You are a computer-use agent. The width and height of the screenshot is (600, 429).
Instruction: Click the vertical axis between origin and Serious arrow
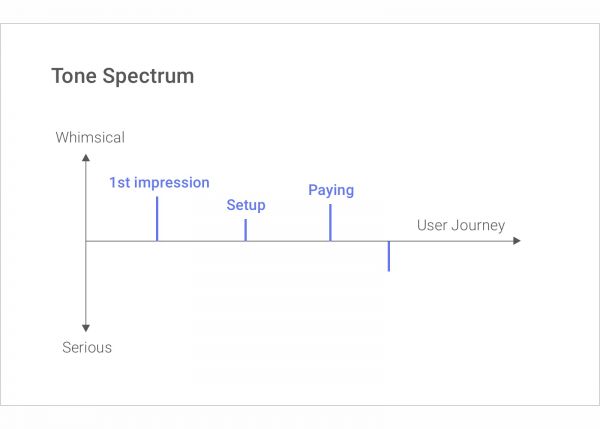(86, 285)
